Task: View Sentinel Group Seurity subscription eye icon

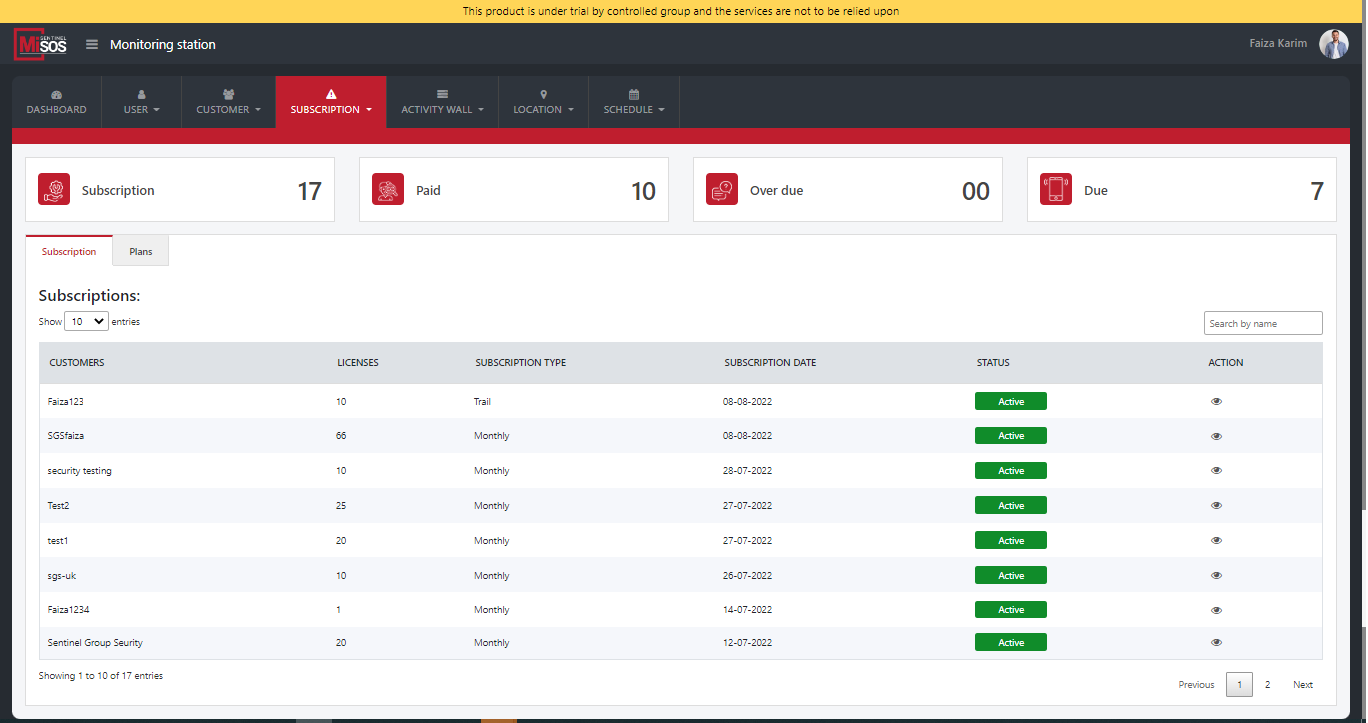Action: 1216,643
